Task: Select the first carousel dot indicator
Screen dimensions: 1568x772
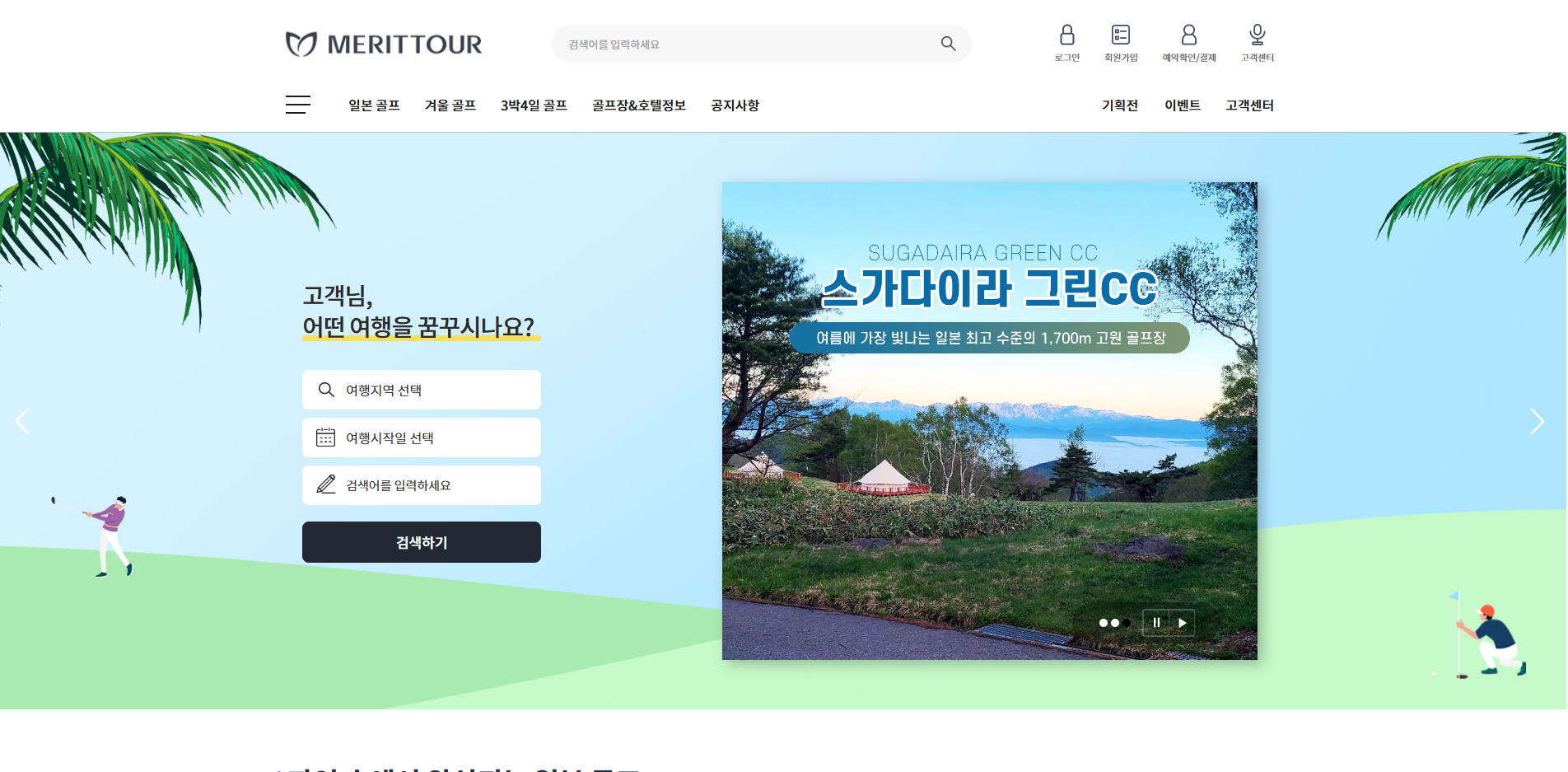Action: coord(1104,623)
